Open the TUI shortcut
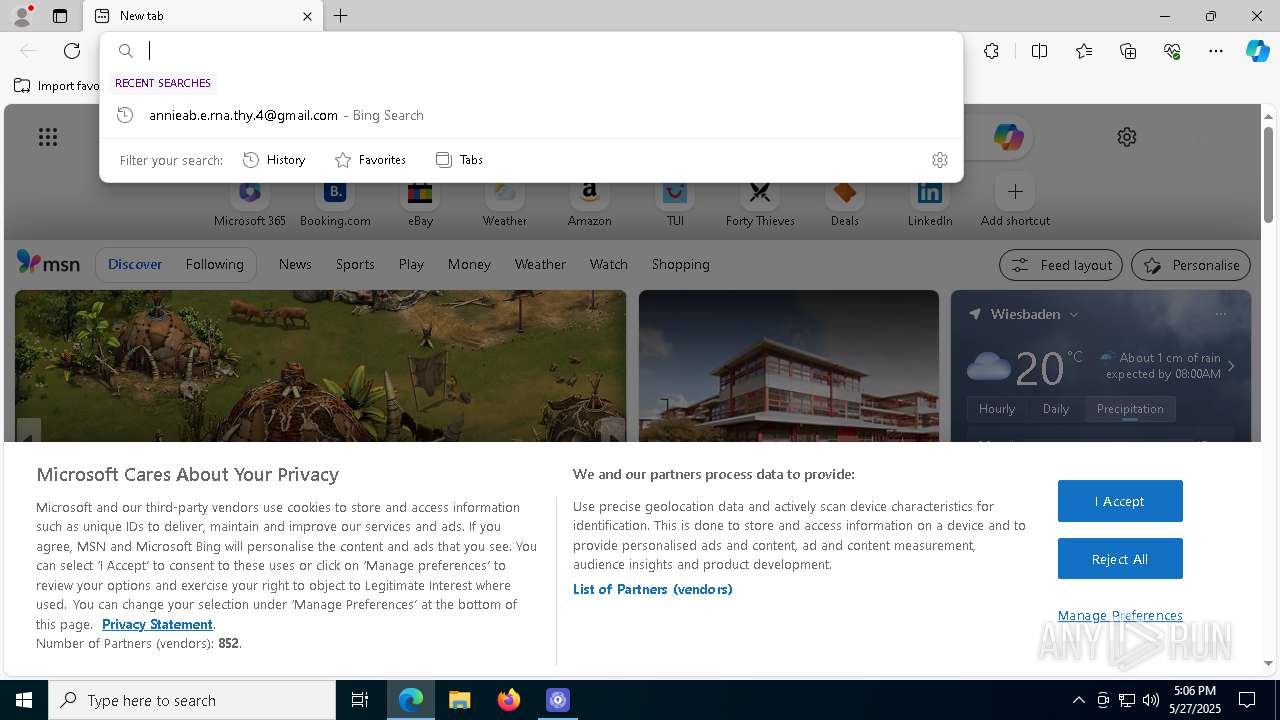 coord(675,203)
